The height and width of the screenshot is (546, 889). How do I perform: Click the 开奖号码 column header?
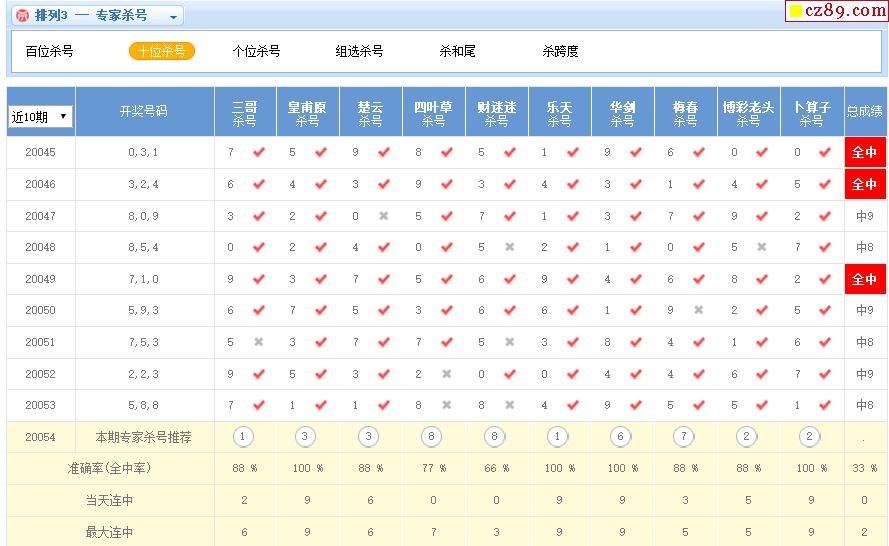[144, 111]
